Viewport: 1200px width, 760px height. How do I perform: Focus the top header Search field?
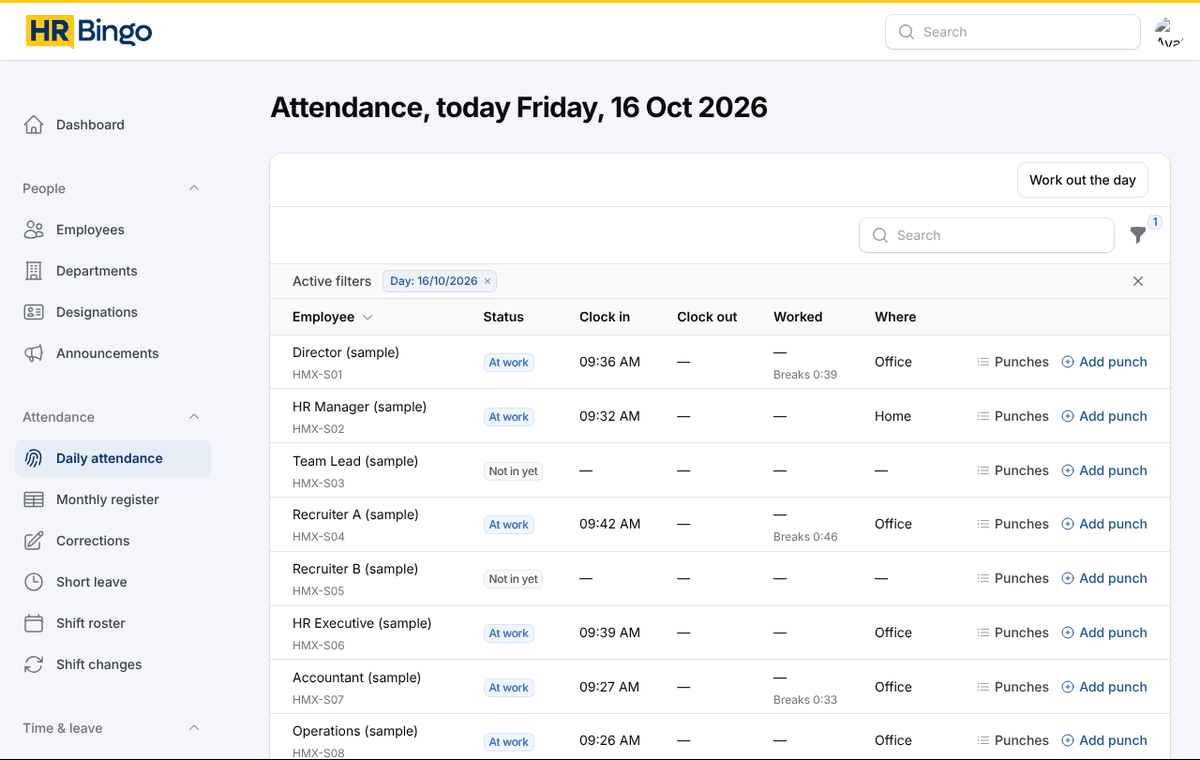coord(1013,32)
